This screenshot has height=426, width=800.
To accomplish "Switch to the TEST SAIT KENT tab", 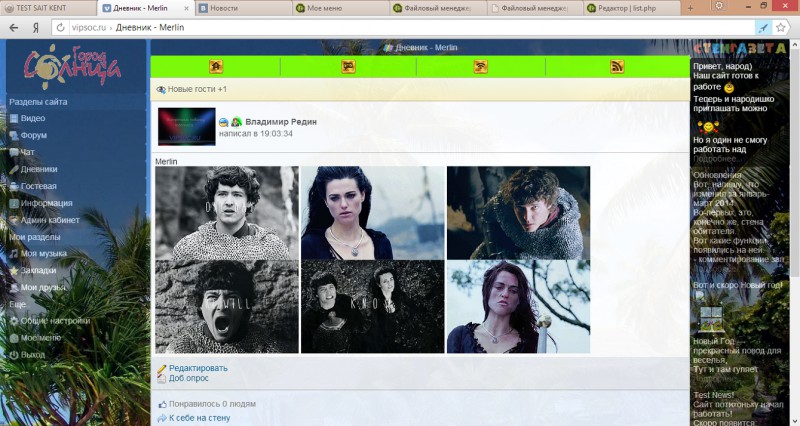I will pyautogui.click(x=48, y=8).
